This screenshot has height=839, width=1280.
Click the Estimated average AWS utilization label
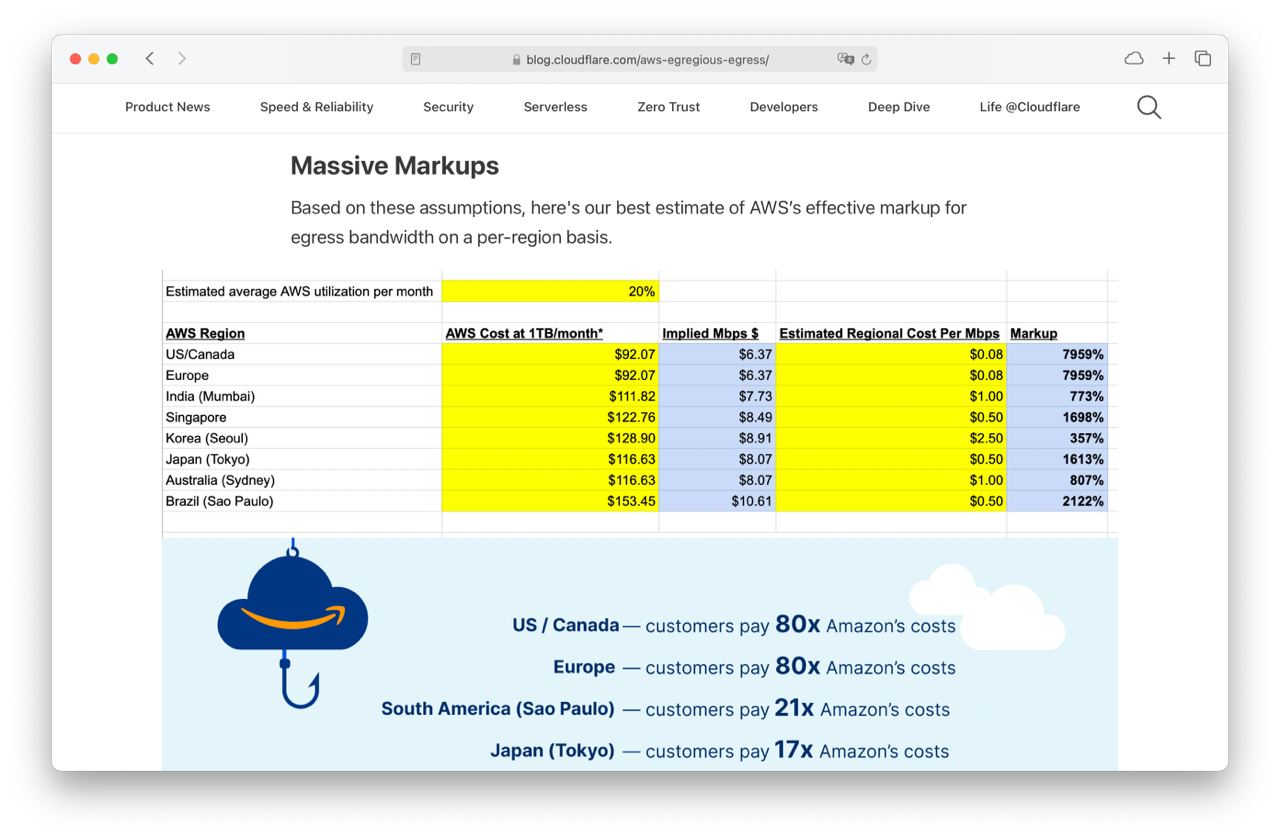pos(299,291)
